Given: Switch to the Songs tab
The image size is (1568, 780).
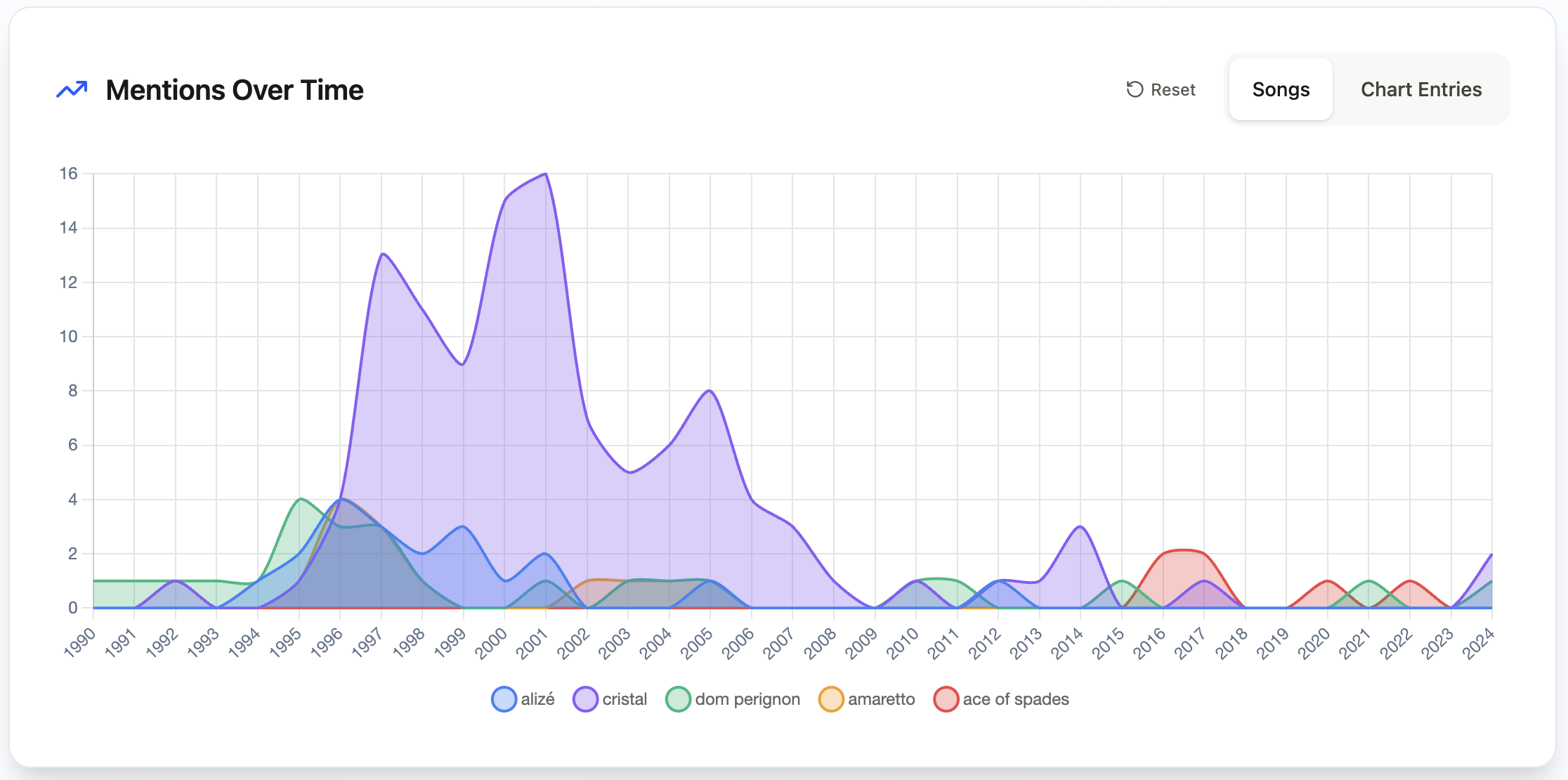Looking at the screenshot, I should (x=1280, y=89).
